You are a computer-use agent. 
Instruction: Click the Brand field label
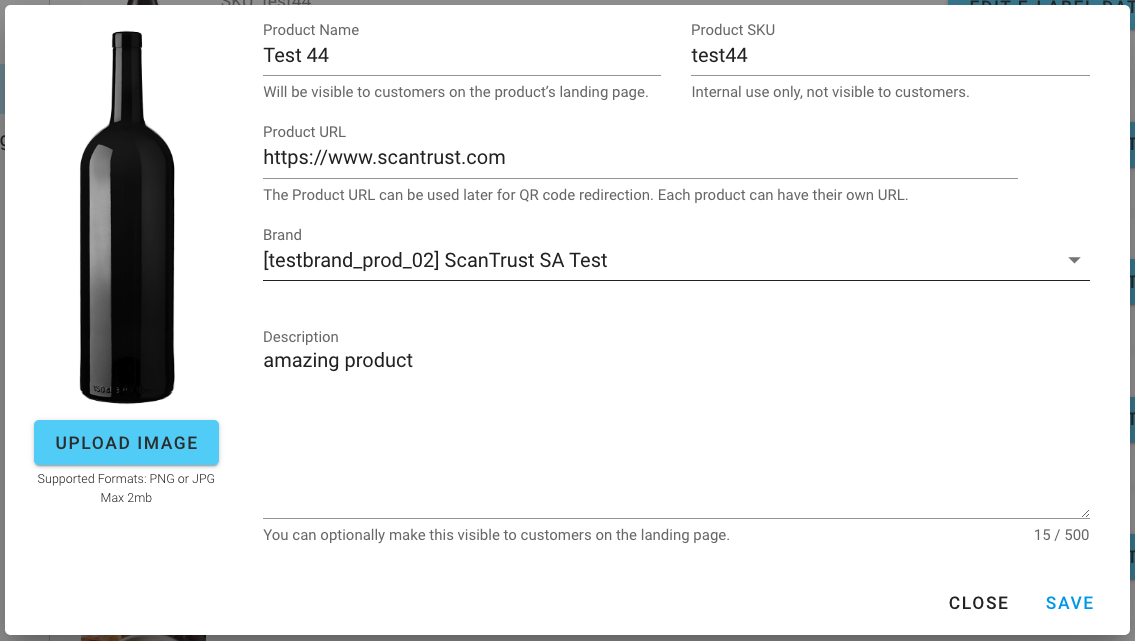click(x=282, y=234)
